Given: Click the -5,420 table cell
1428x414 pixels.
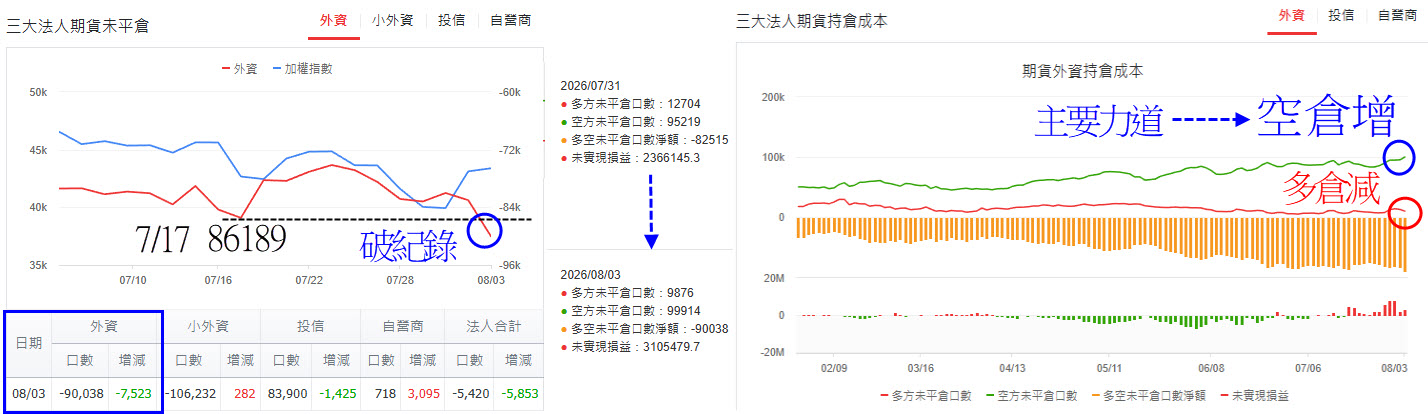Looking at the screenshot, I should [x=472, y=393].
